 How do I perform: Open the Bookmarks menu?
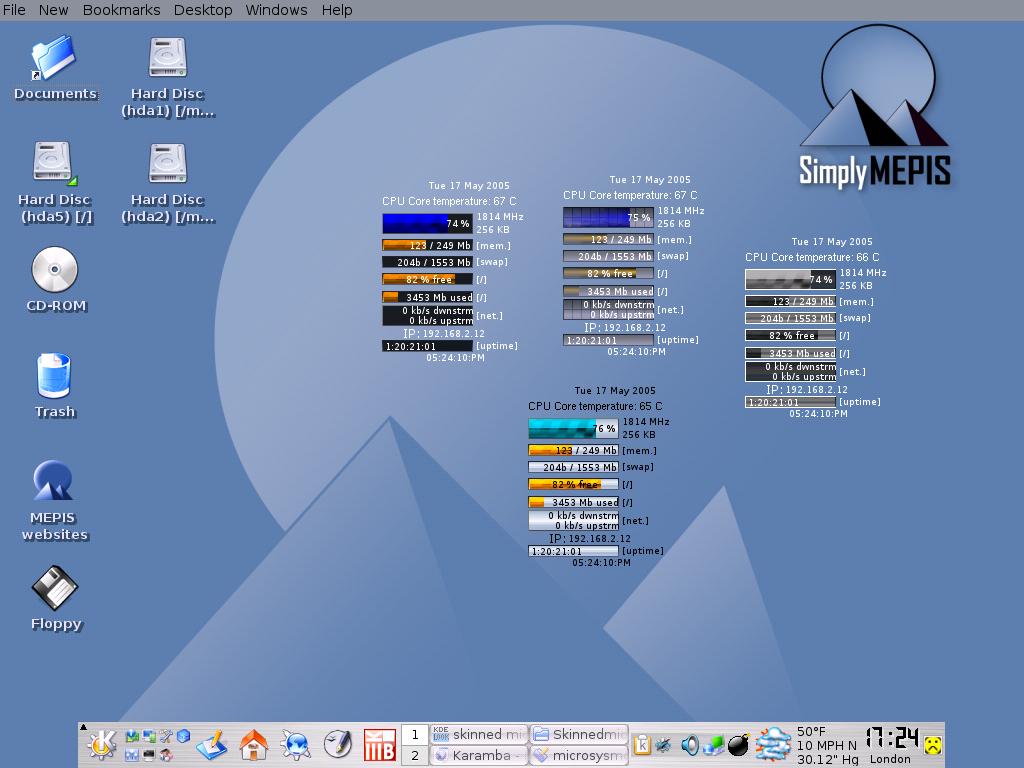(x=121, y=10)
